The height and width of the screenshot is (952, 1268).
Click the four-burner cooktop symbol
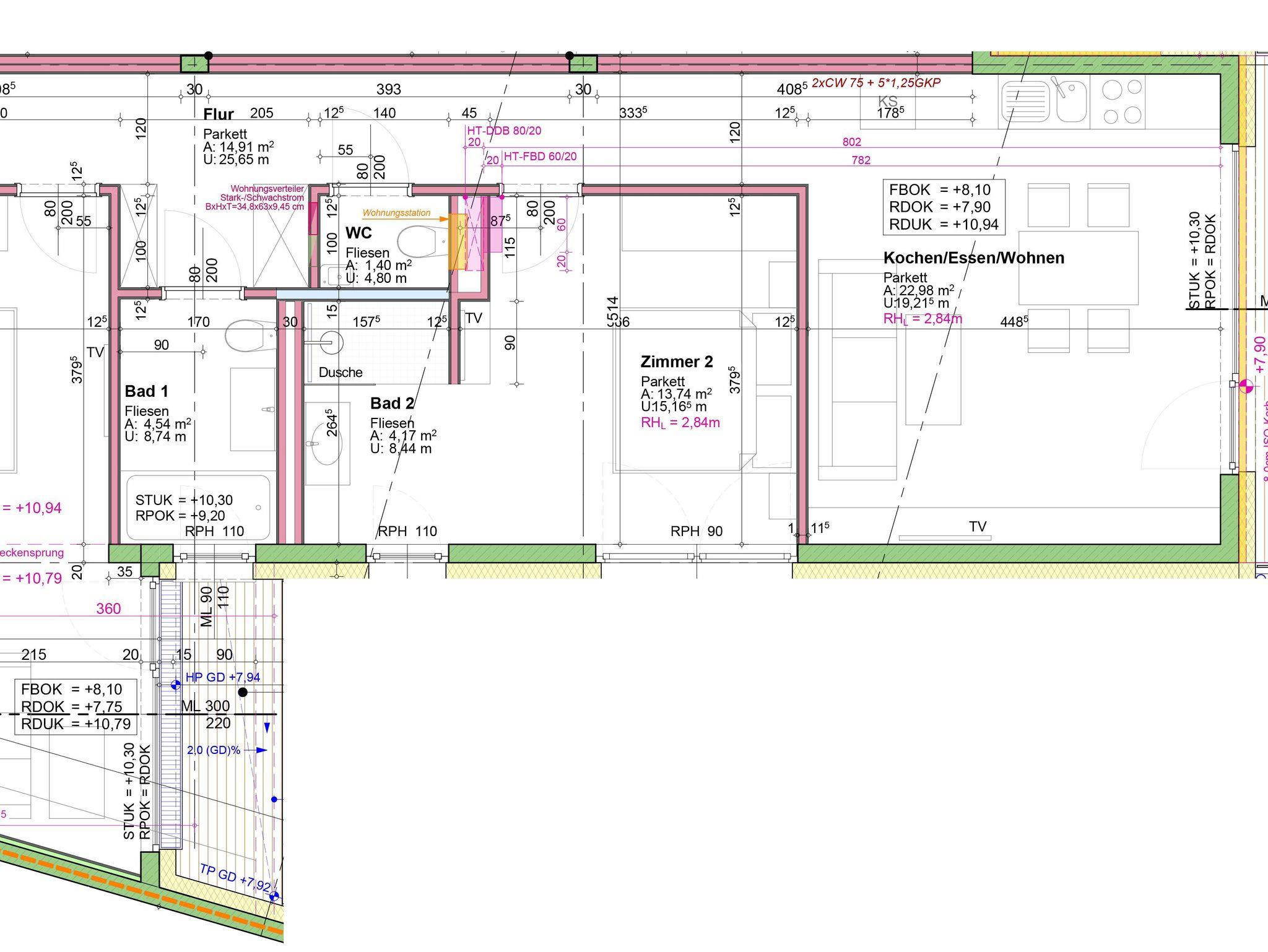click(1122, 101)
